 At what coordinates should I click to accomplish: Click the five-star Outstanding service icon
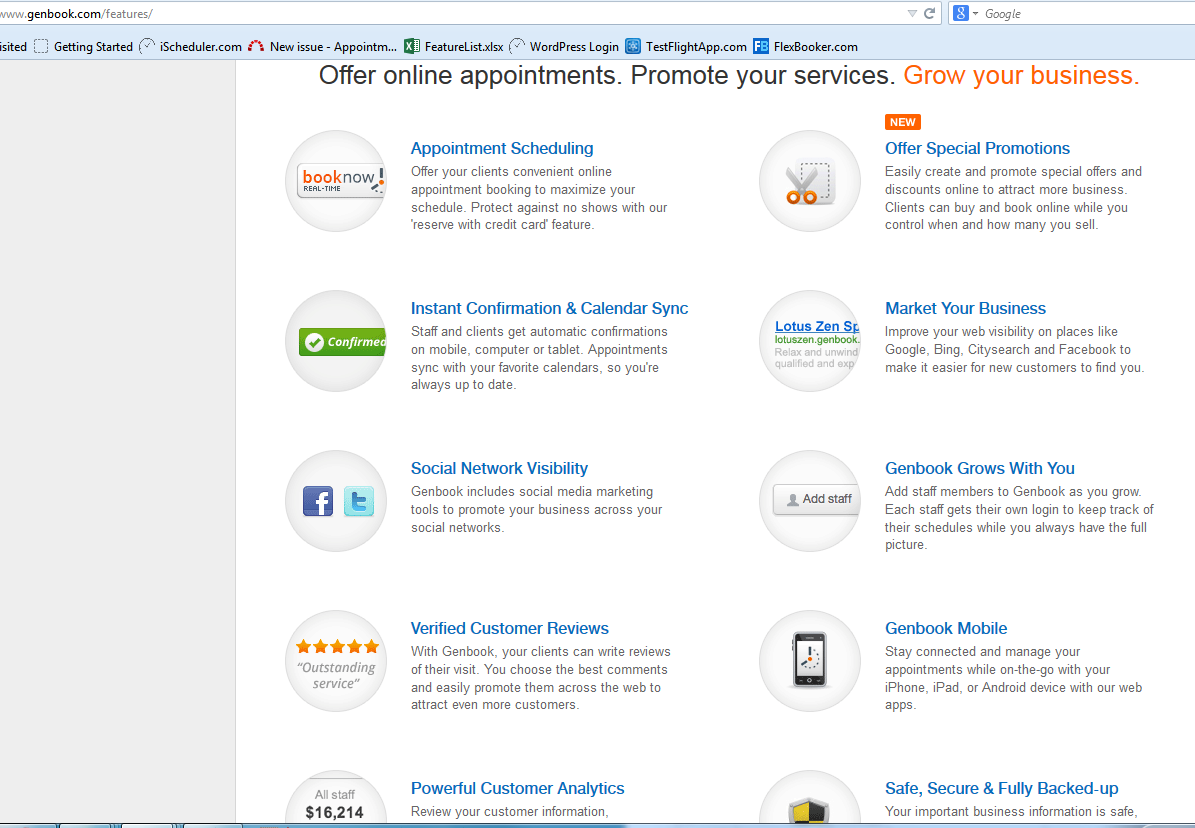336,662
